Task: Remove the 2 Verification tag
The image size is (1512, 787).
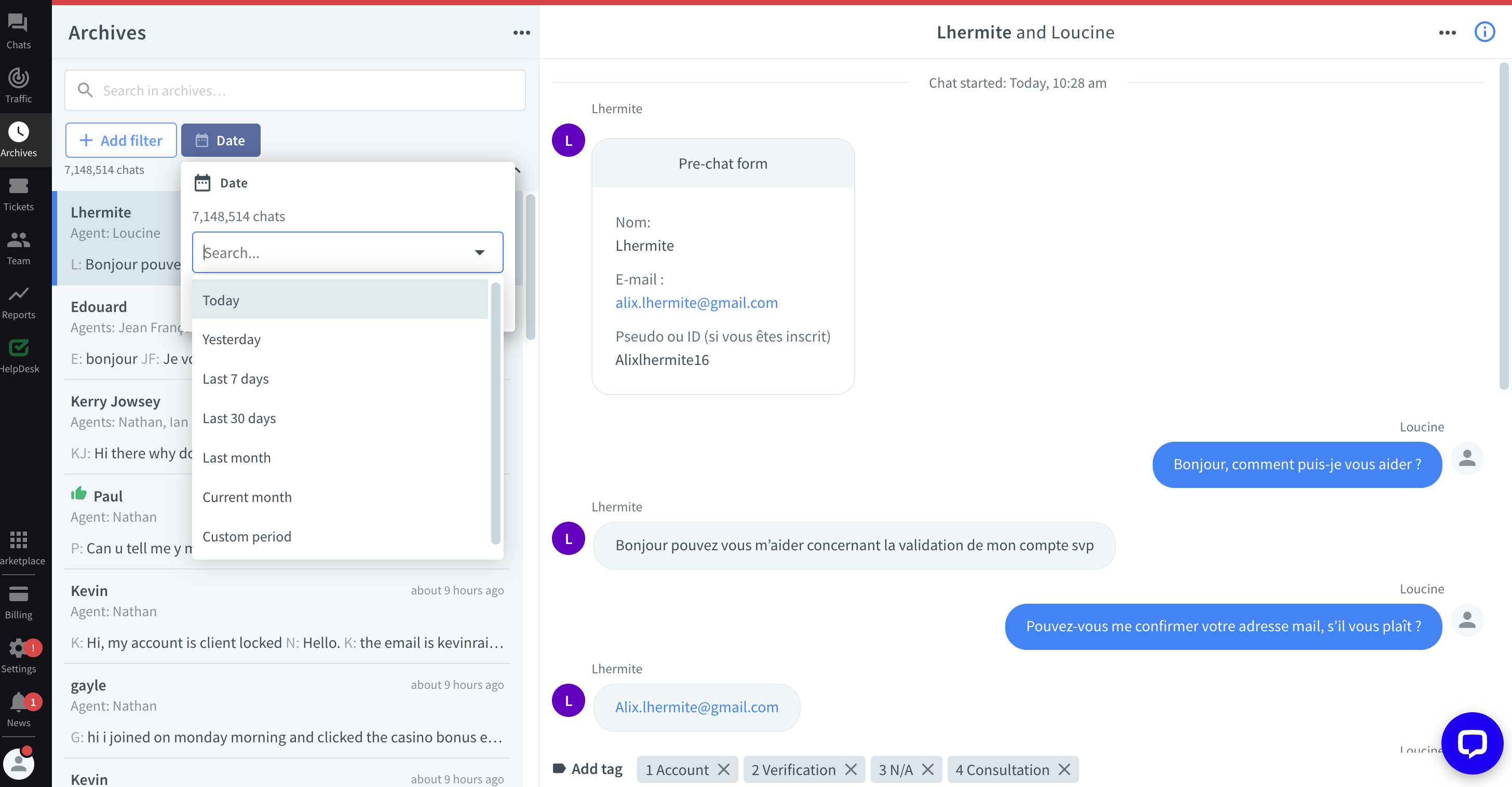Action: [851, 769]
